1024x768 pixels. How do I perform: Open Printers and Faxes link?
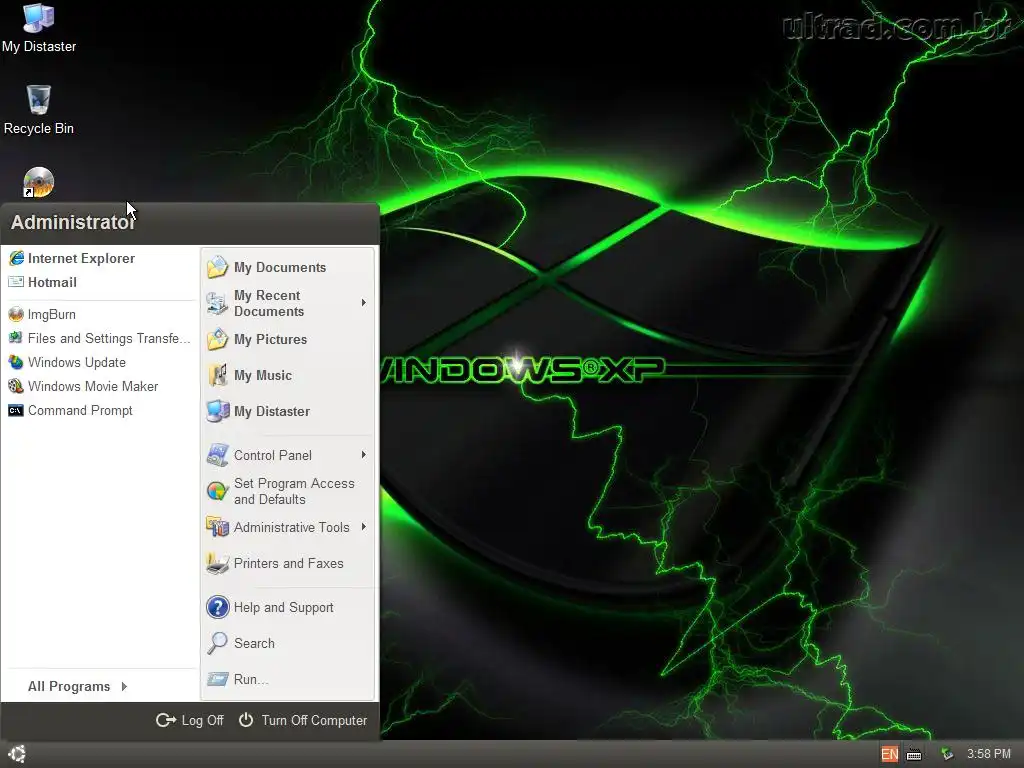pyautogui.click(x=288, y=563)
